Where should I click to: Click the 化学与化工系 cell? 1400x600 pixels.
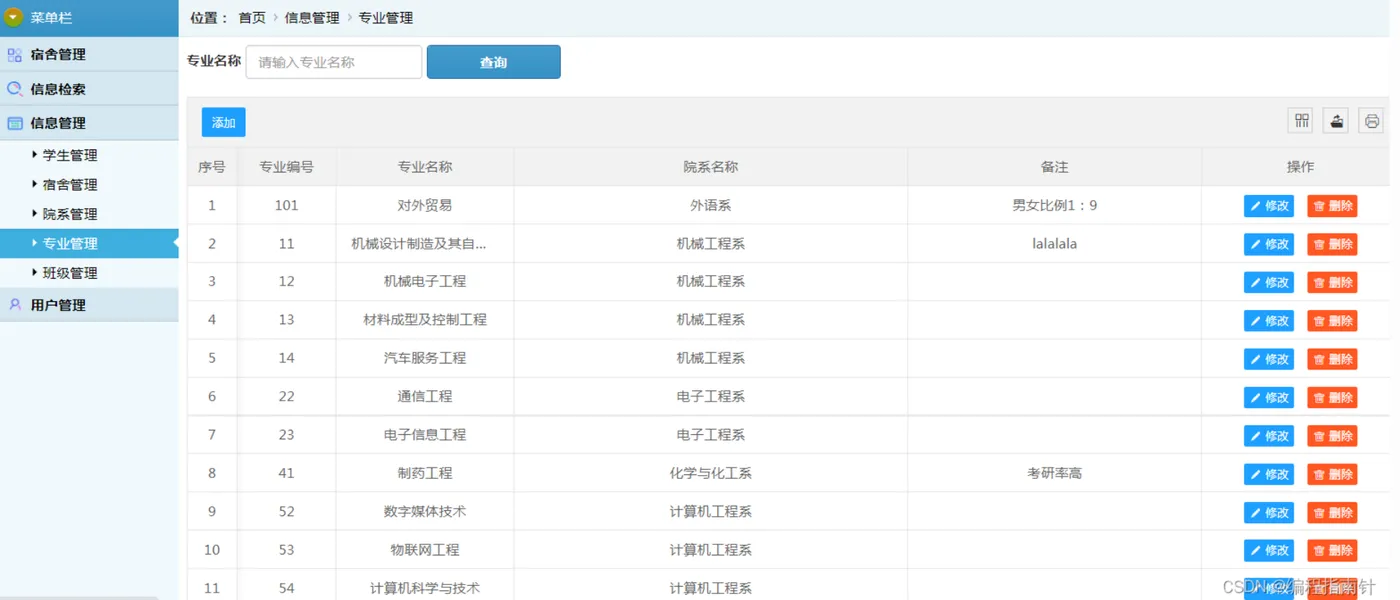point(711,473)
